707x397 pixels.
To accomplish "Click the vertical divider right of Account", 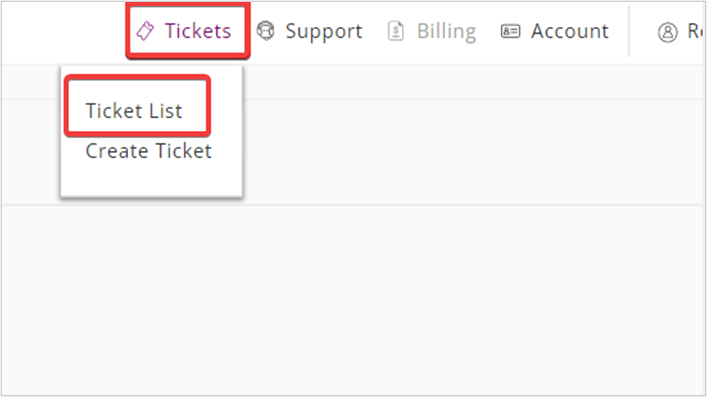I will pyautogui.click(x=629, y=31).
